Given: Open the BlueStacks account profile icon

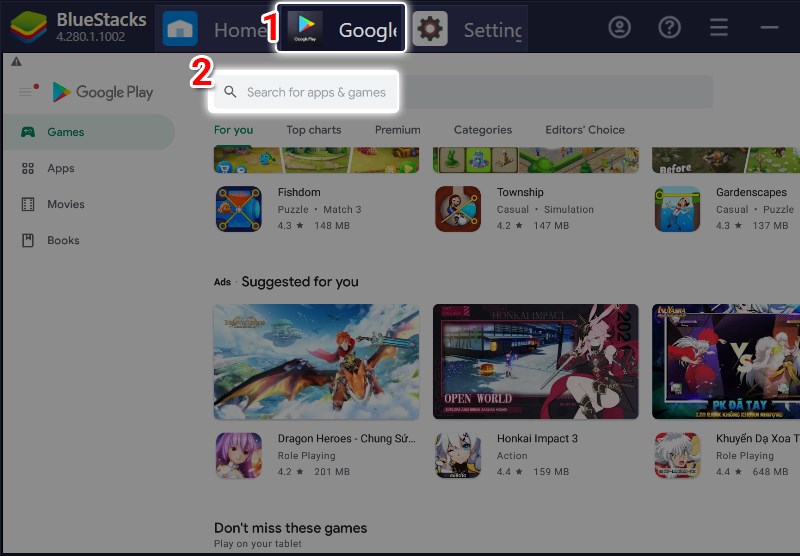Looking at the screenshot, I should coord(619,27).
